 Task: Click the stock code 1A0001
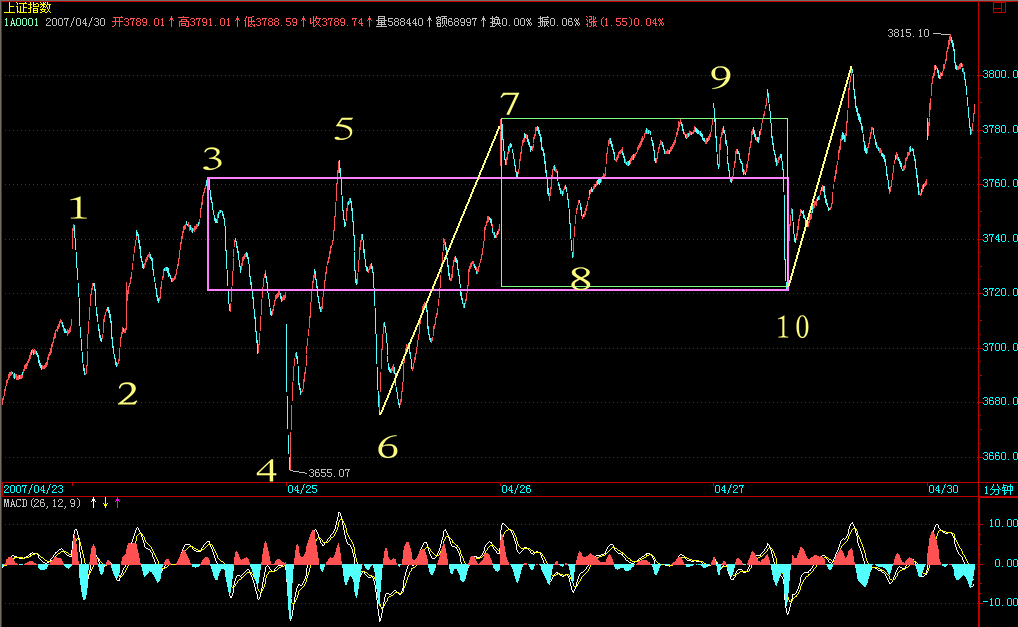pos(19,20)
